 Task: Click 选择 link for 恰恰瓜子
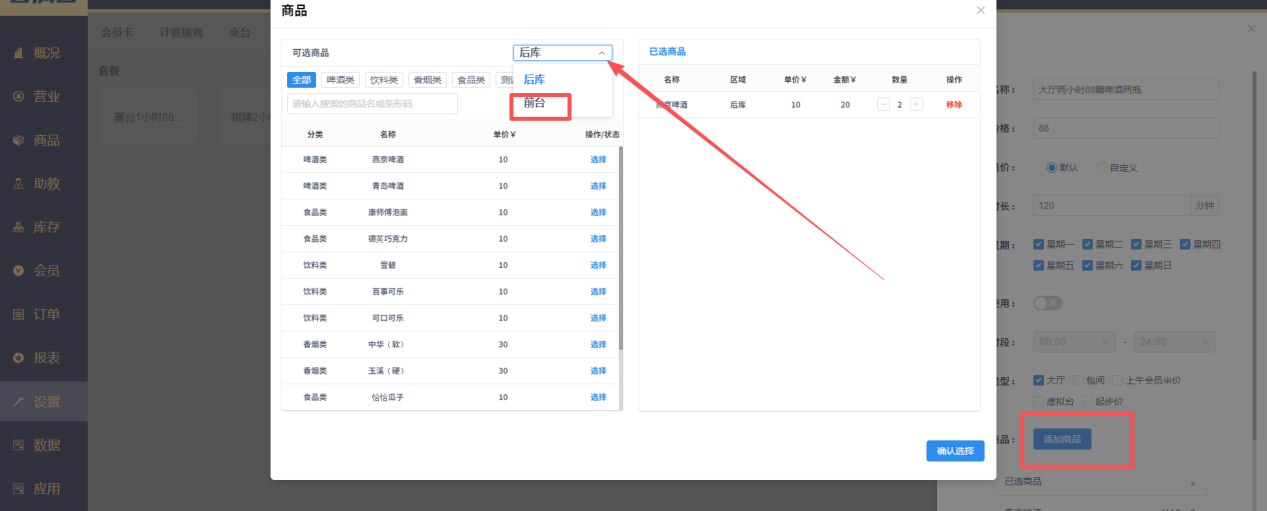tap(598, 398)
